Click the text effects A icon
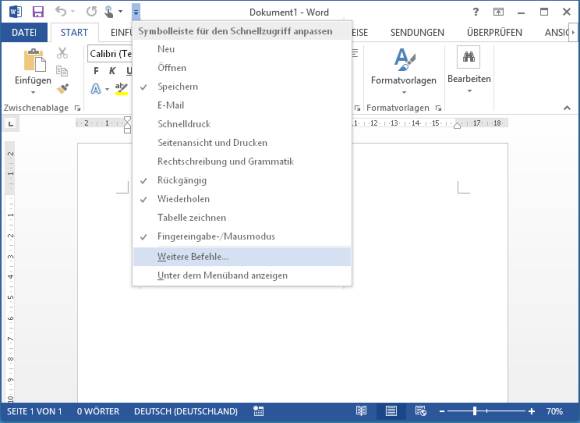 click(96, 89)
